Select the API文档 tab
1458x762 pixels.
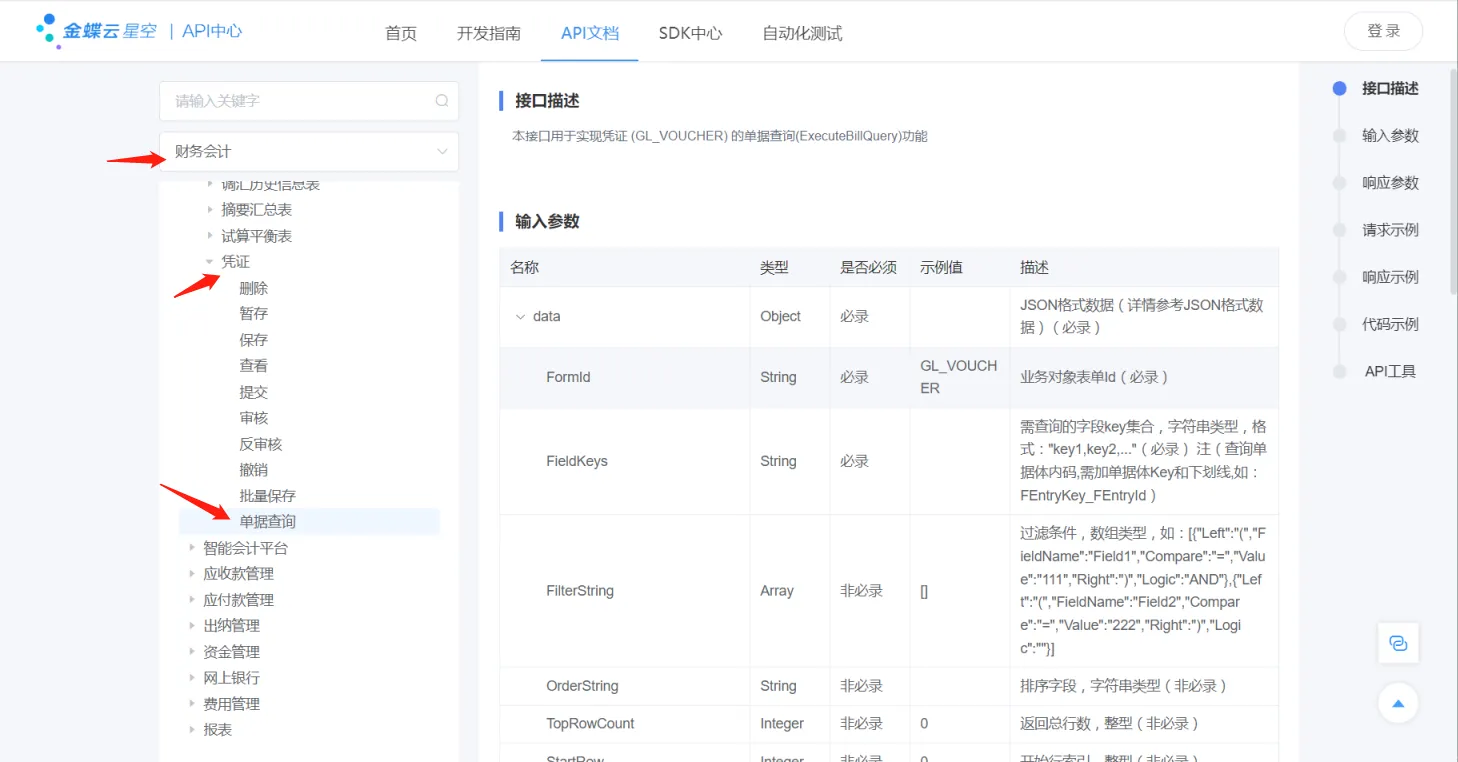point(590,33)
